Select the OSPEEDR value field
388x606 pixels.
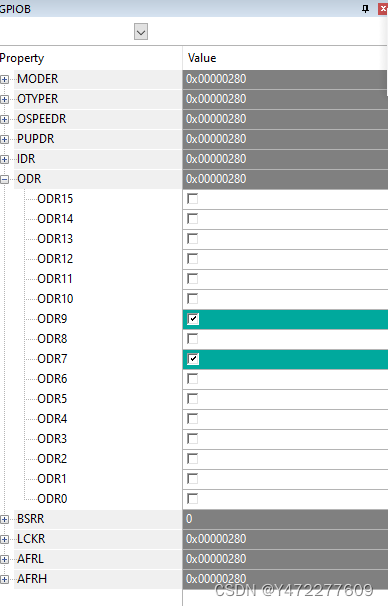[285, 119]
